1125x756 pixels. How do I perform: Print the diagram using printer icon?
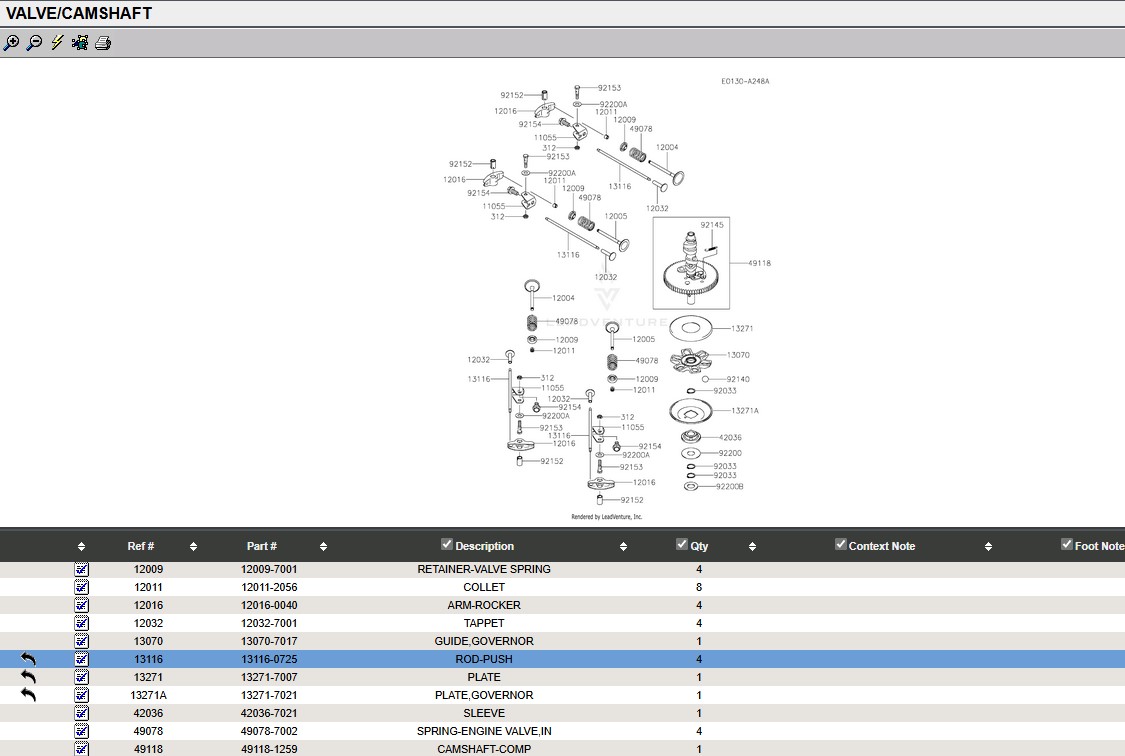point(103,43)
